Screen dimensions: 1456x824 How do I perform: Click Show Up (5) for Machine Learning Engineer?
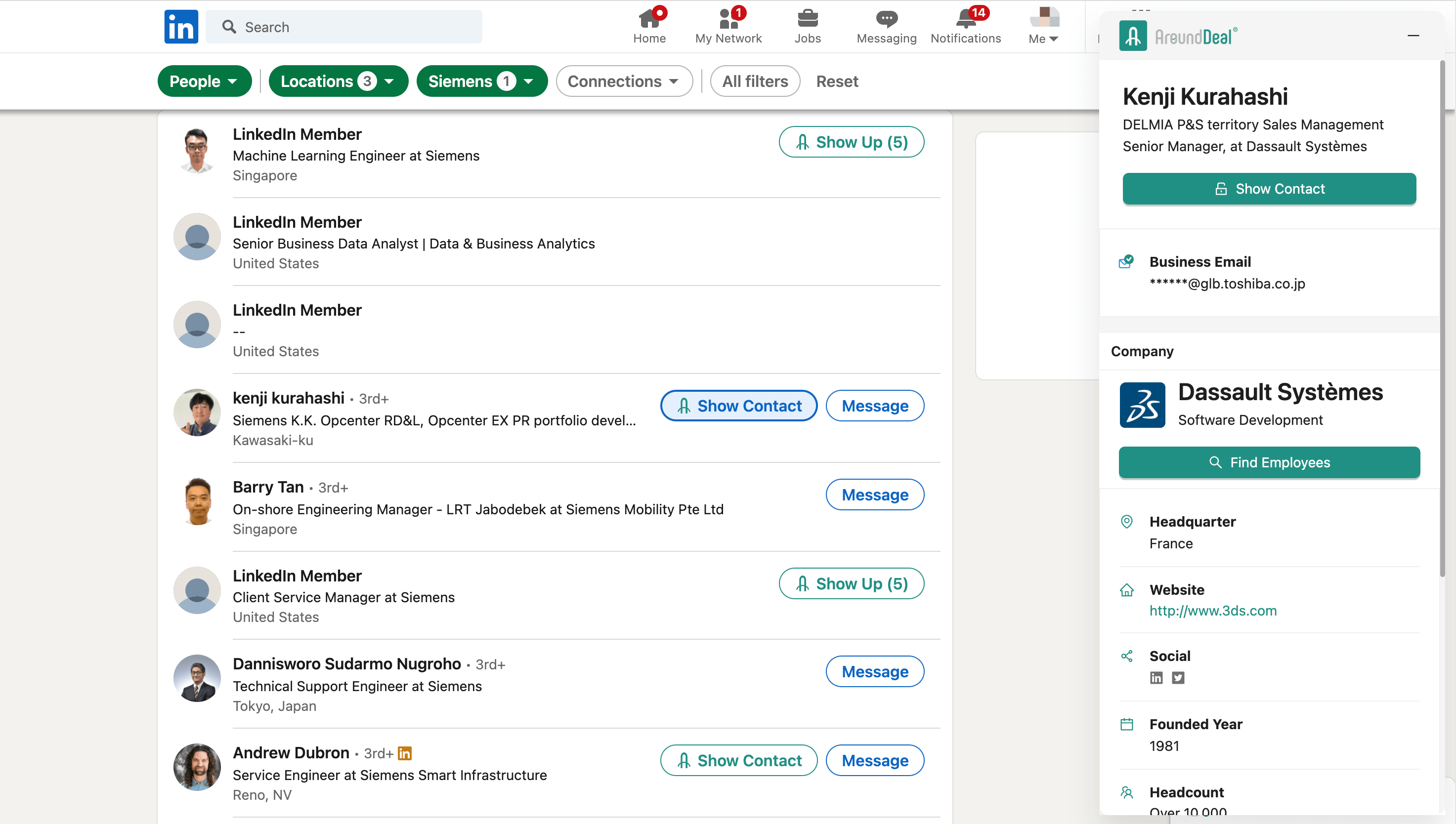[x=851, y=141]
